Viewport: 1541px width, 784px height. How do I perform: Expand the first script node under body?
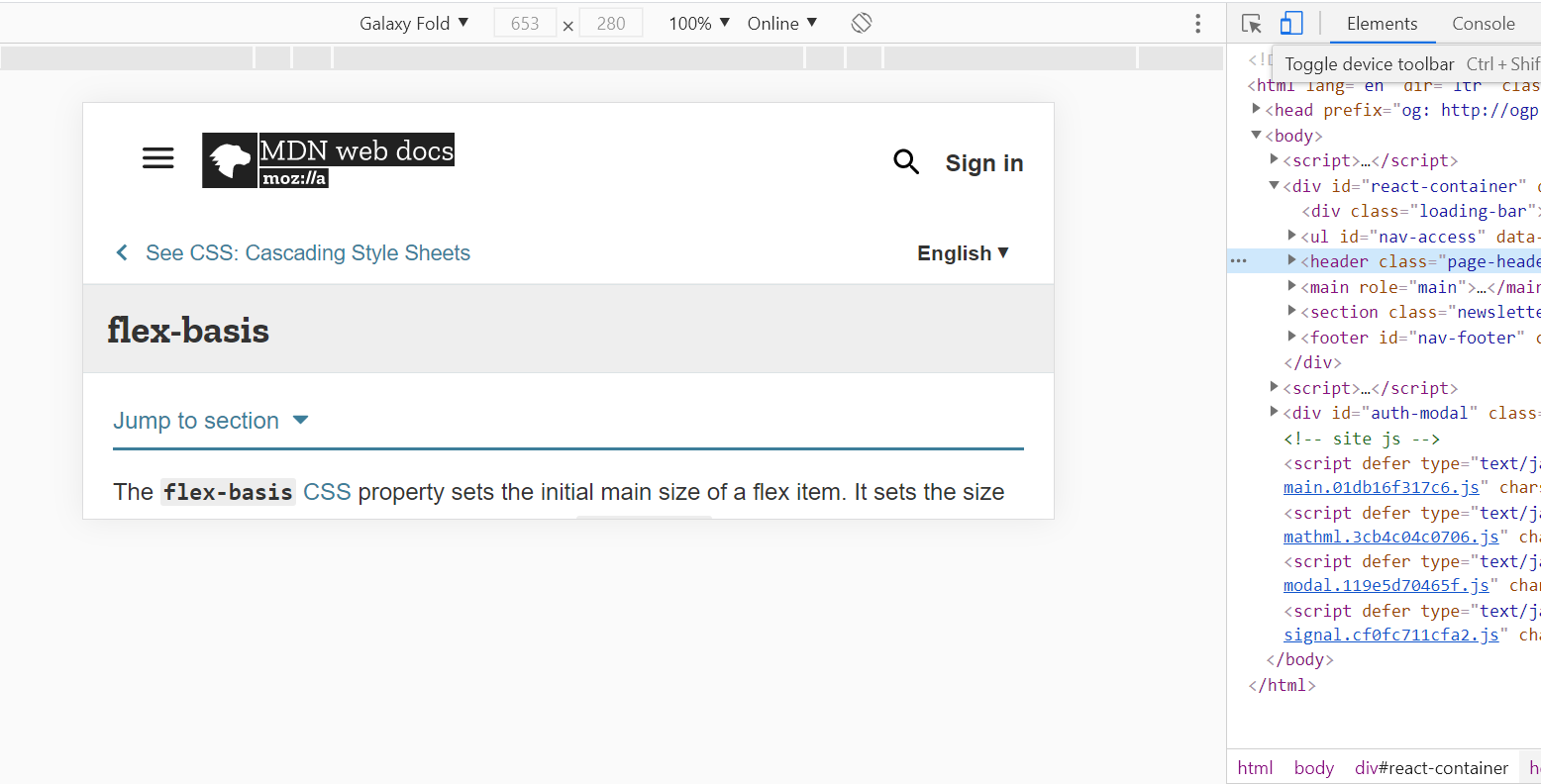coord(1275,159)
